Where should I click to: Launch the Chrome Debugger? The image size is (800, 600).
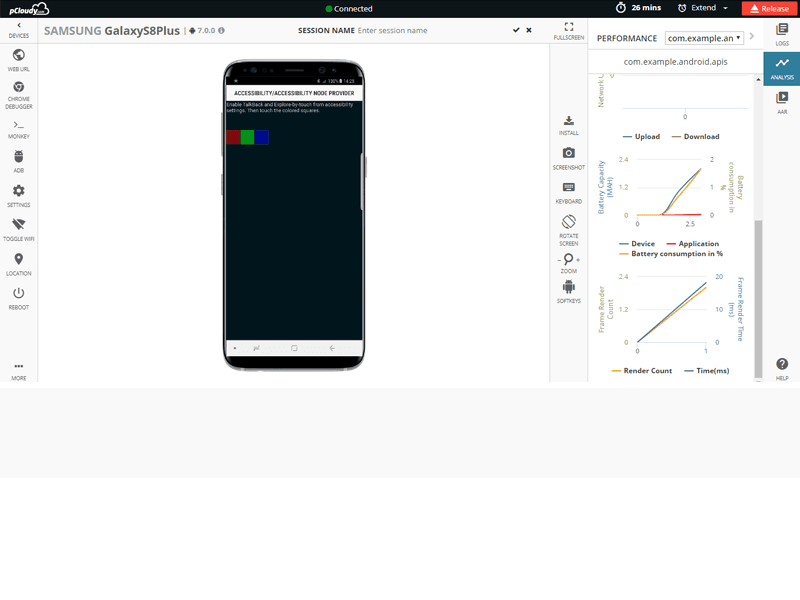(19, 95)
